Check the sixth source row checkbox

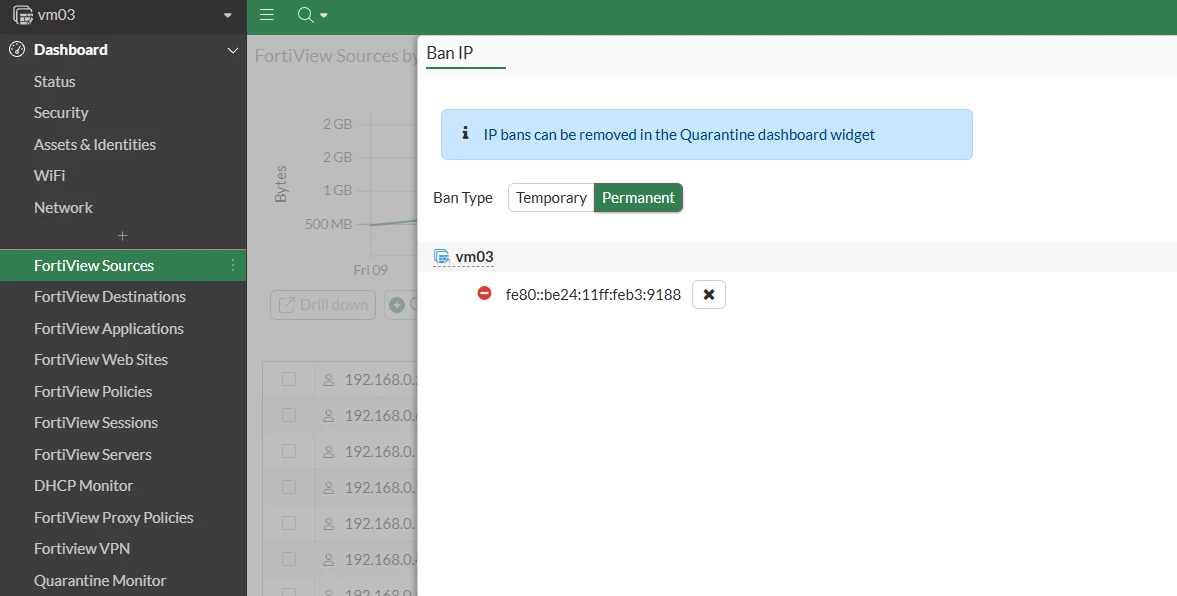pyautogui.click(x=289, y=559)
